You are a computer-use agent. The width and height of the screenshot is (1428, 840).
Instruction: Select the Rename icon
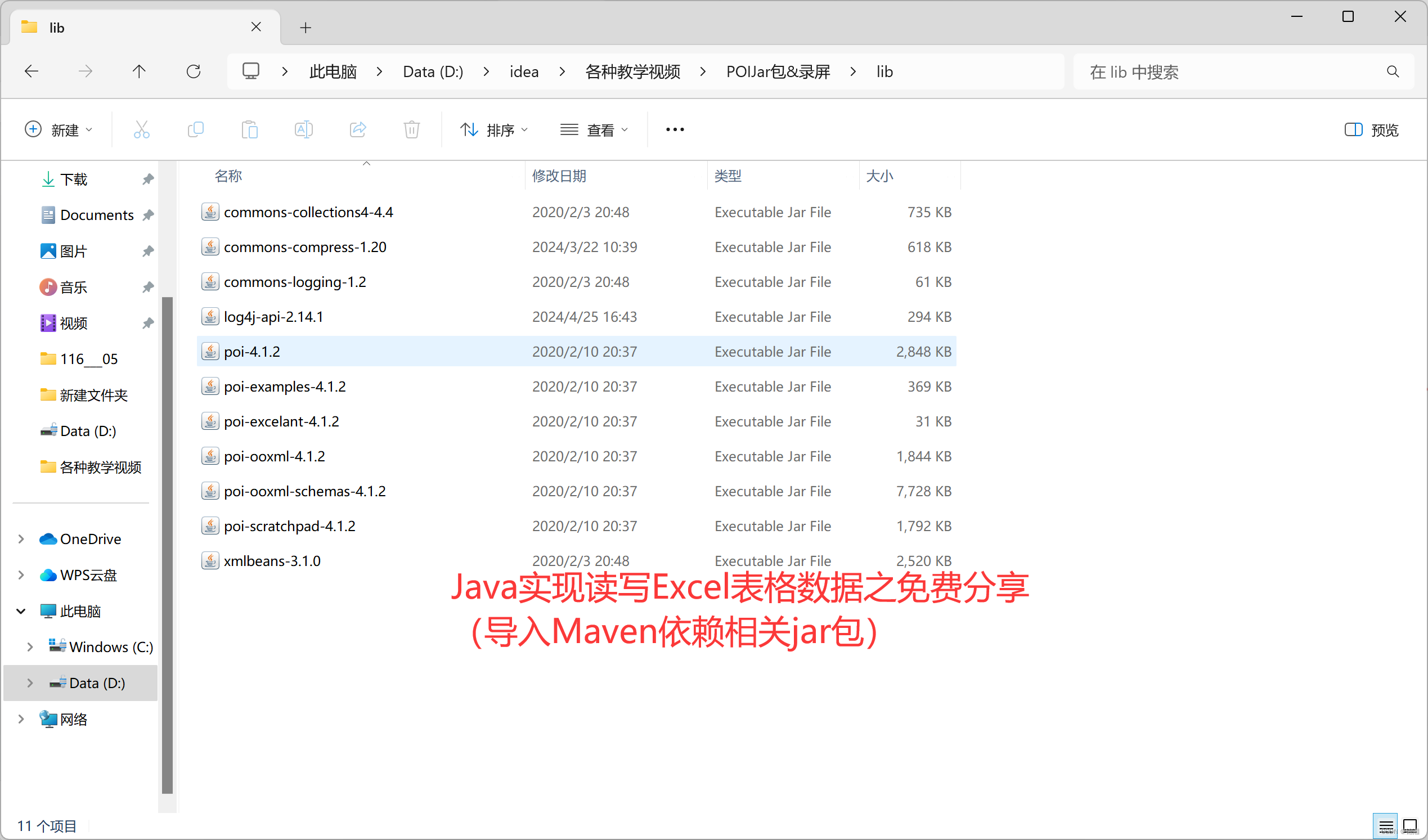click(304, 129)
